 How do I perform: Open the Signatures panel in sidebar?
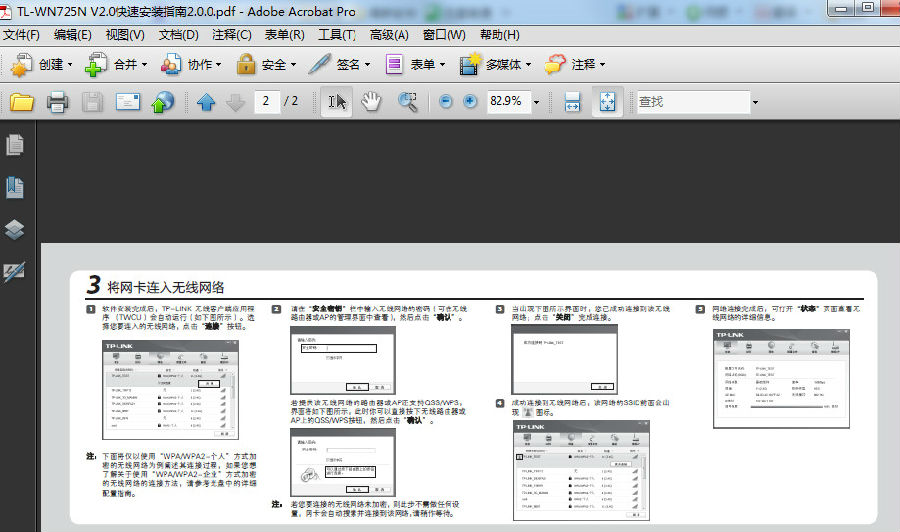pos(14,271)
